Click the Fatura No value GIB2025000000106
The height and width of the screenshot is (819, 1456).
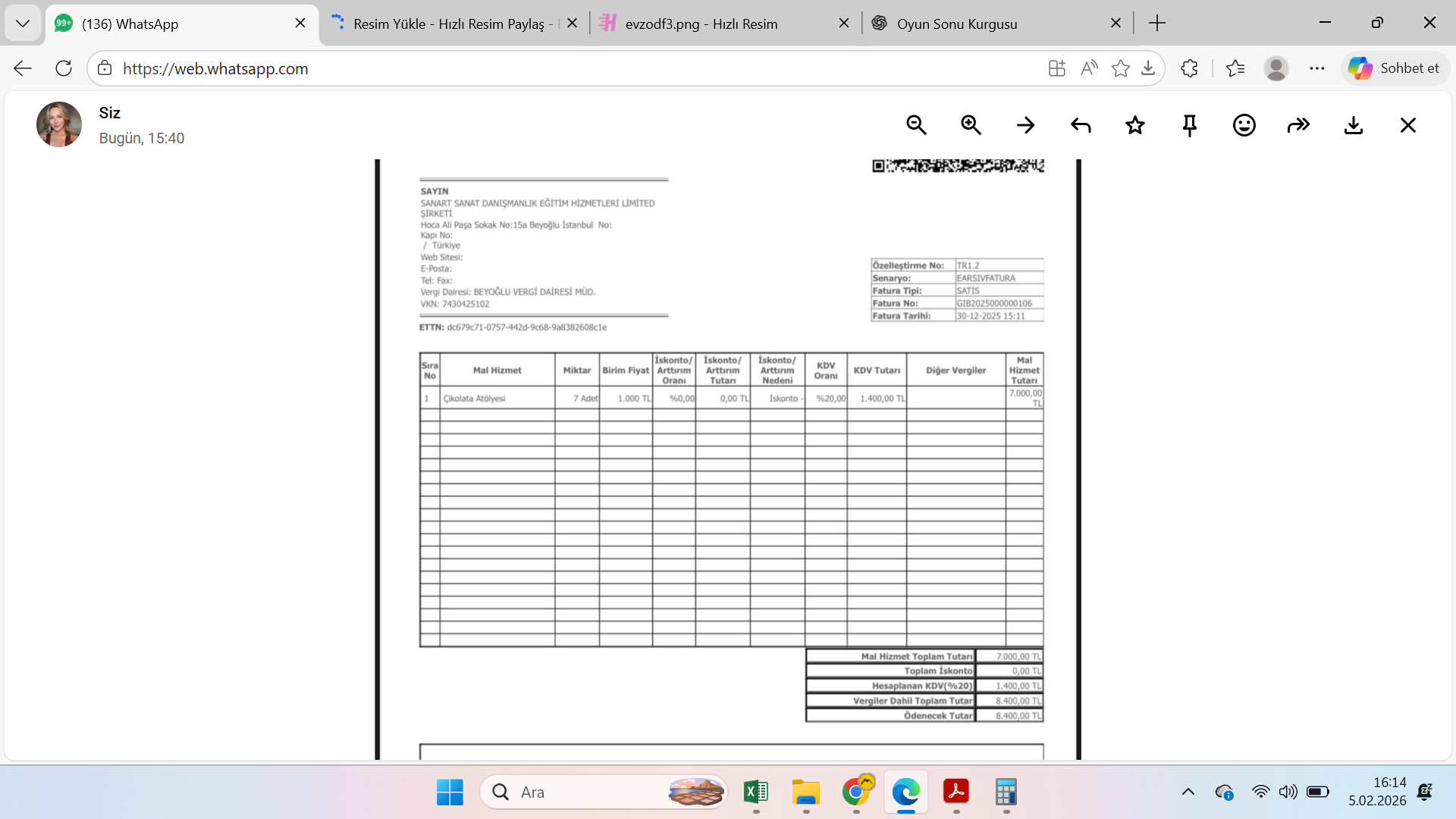pos(994,303)
